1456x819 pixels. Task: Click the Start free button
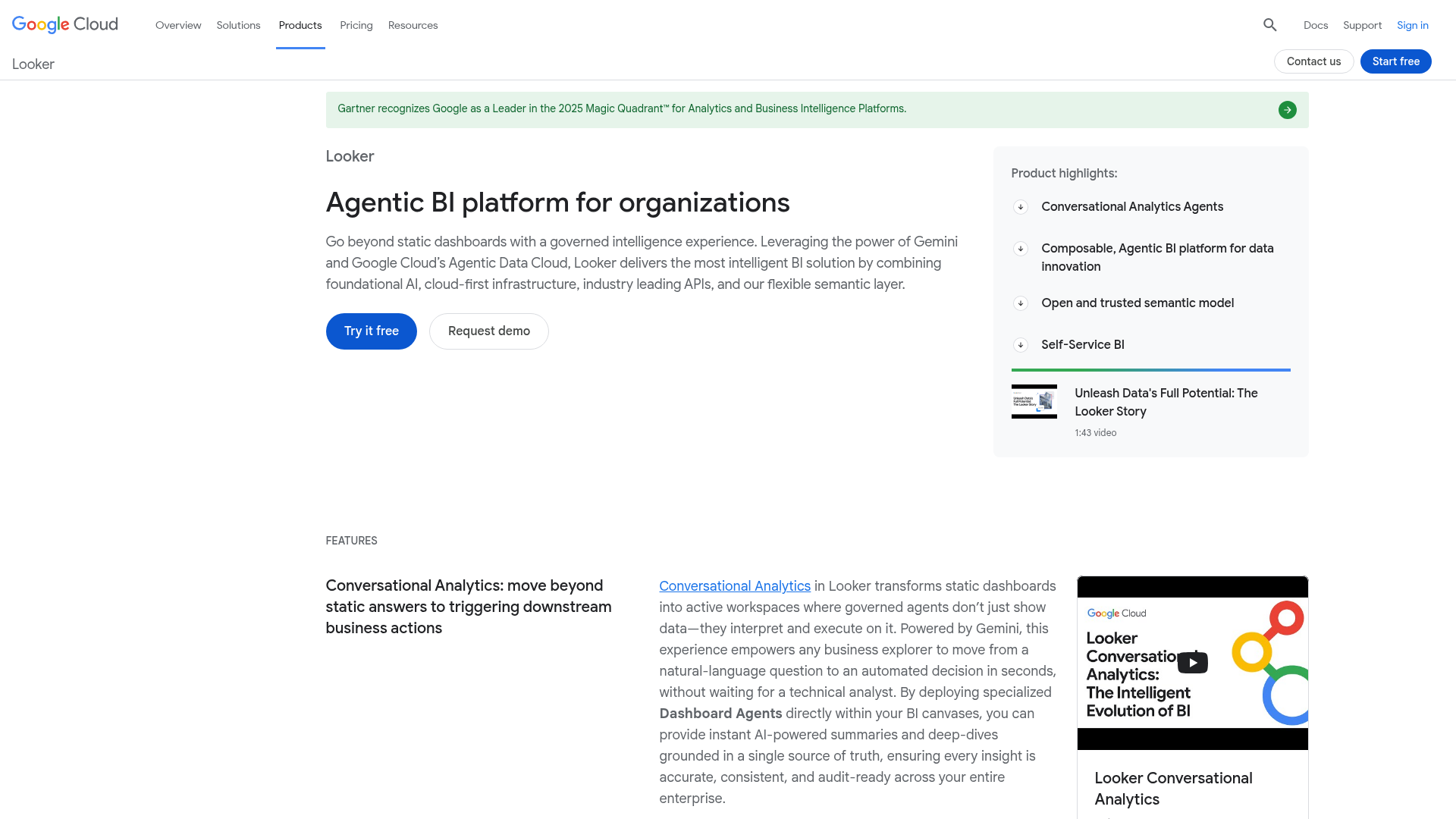pos(1395,61)
